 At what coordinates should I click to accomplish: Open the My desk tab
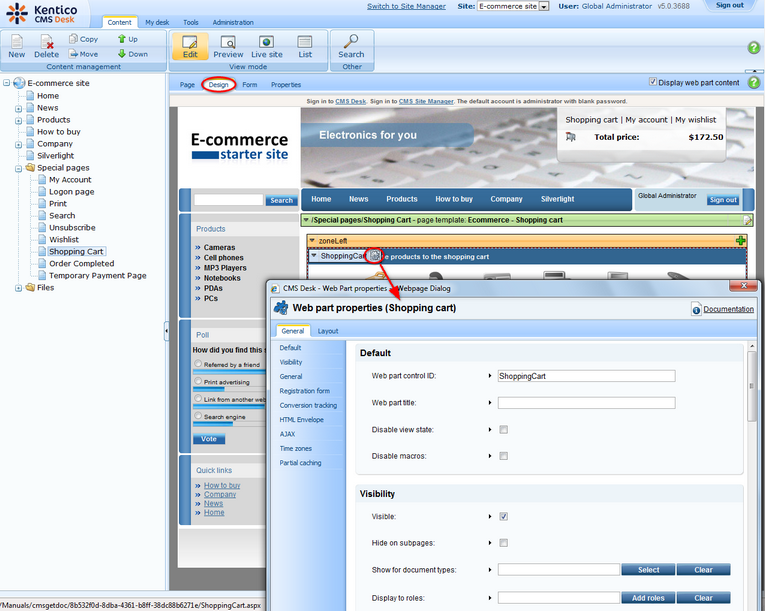click(157, 22)
